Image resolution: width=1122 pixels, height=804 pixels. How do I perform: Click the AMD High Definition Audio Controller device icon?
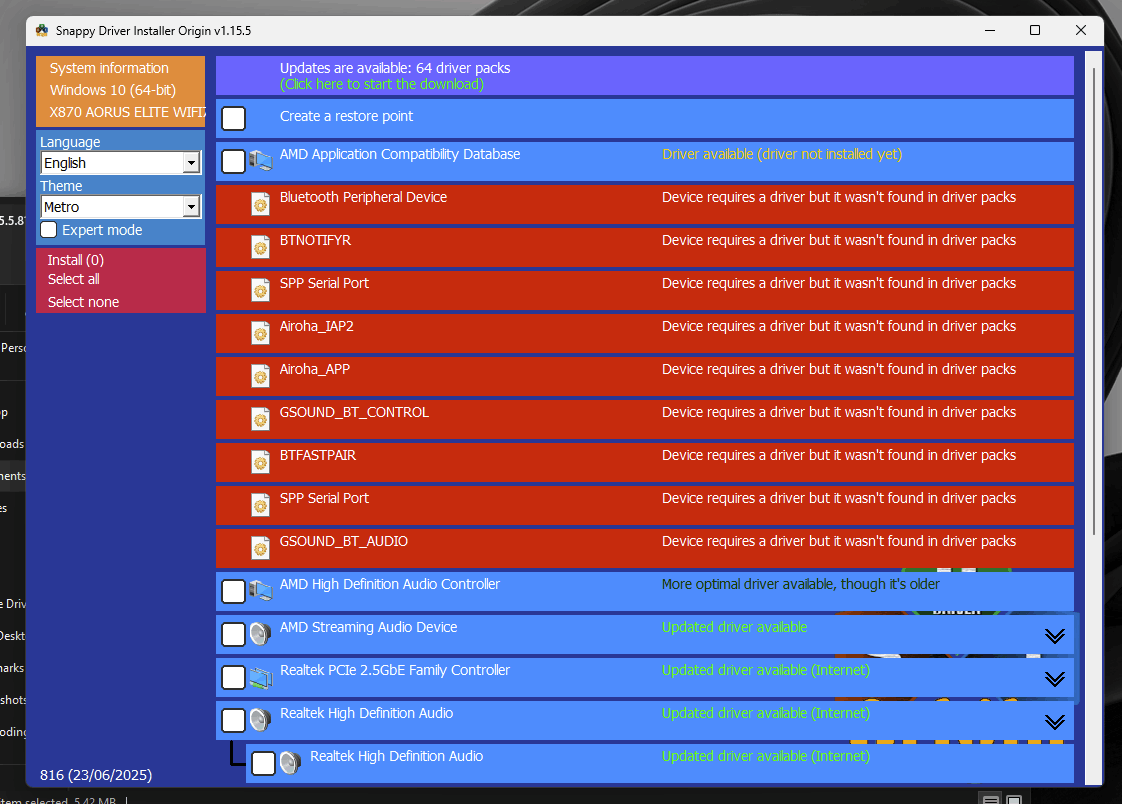(262, 591)
